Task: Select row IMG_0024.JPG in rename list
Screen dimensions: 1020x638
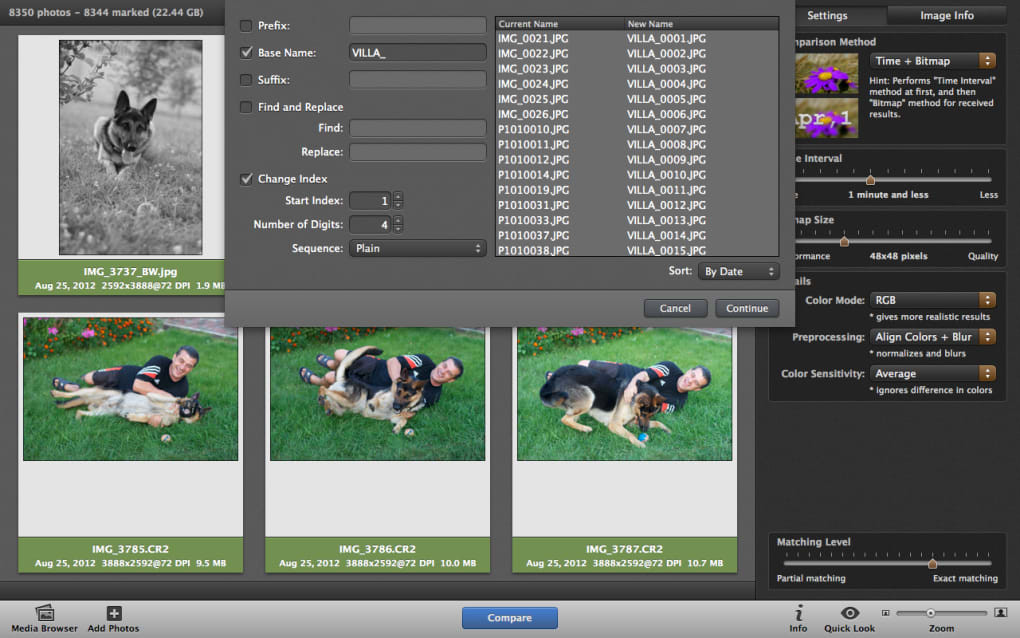Action: pyautogui.click(x=637, y=84)
